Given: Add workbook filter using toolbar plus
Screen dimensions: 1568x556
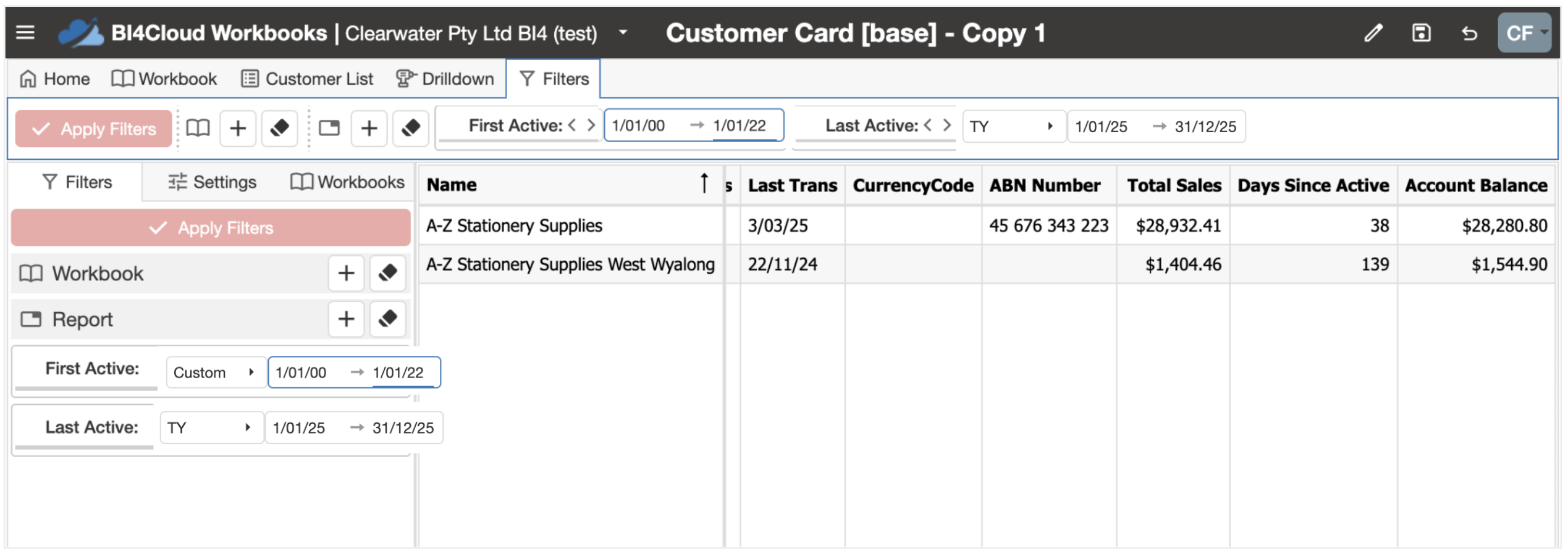Looking at the screenshot, I should point(238,128).
